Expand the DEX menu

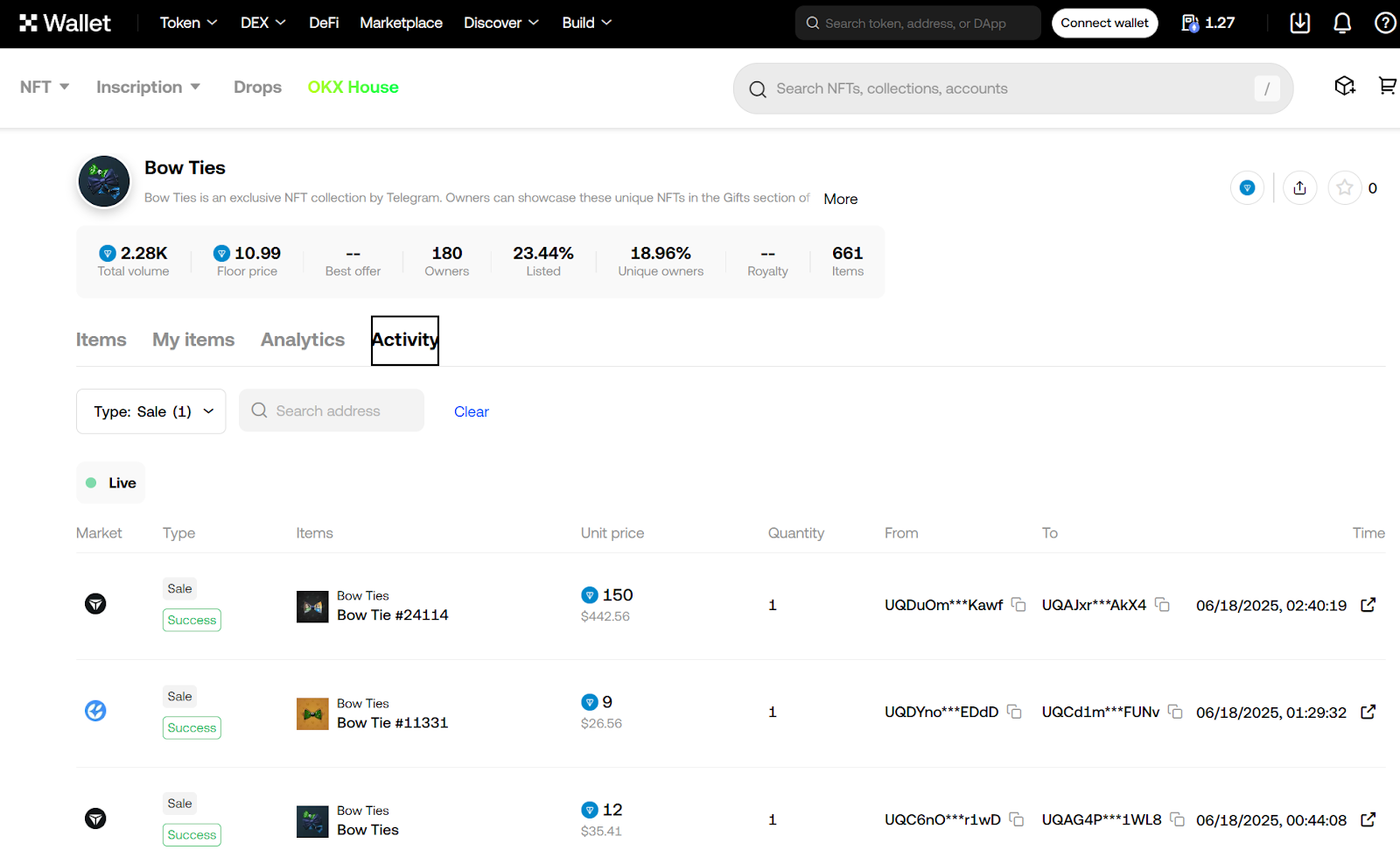pyautogui.click(x=263, y=23)
